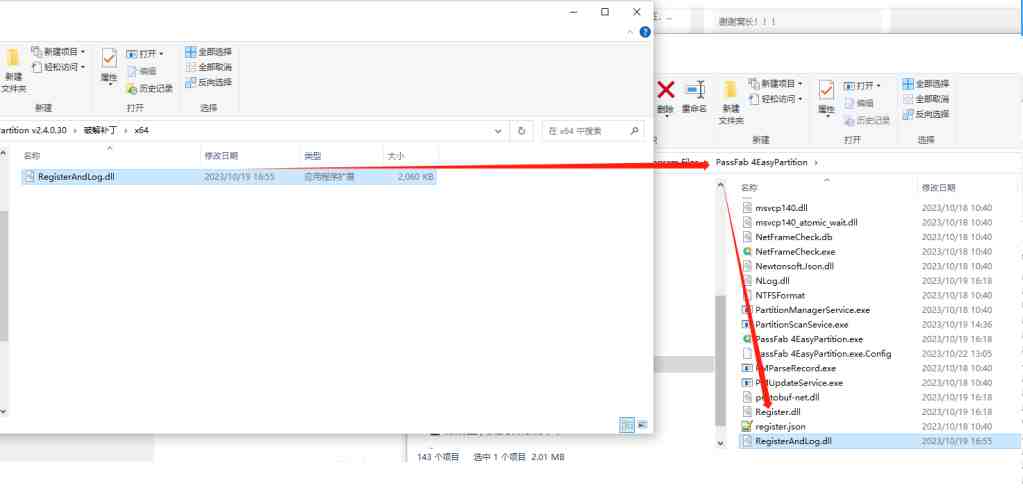Select NetFrameCheck.db file

coord(793,237)
